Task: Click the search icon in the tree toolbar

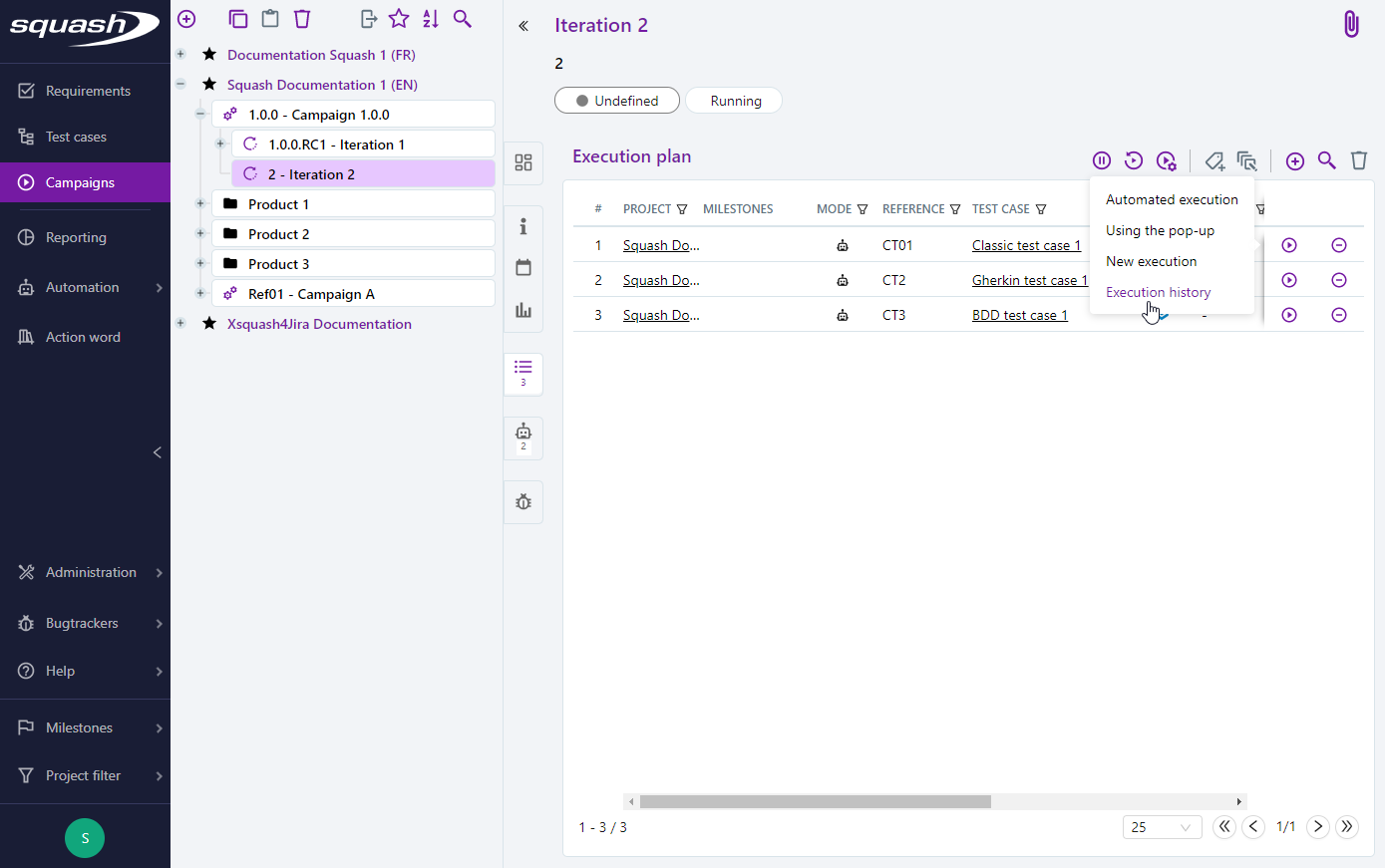Action: (462, 19)
